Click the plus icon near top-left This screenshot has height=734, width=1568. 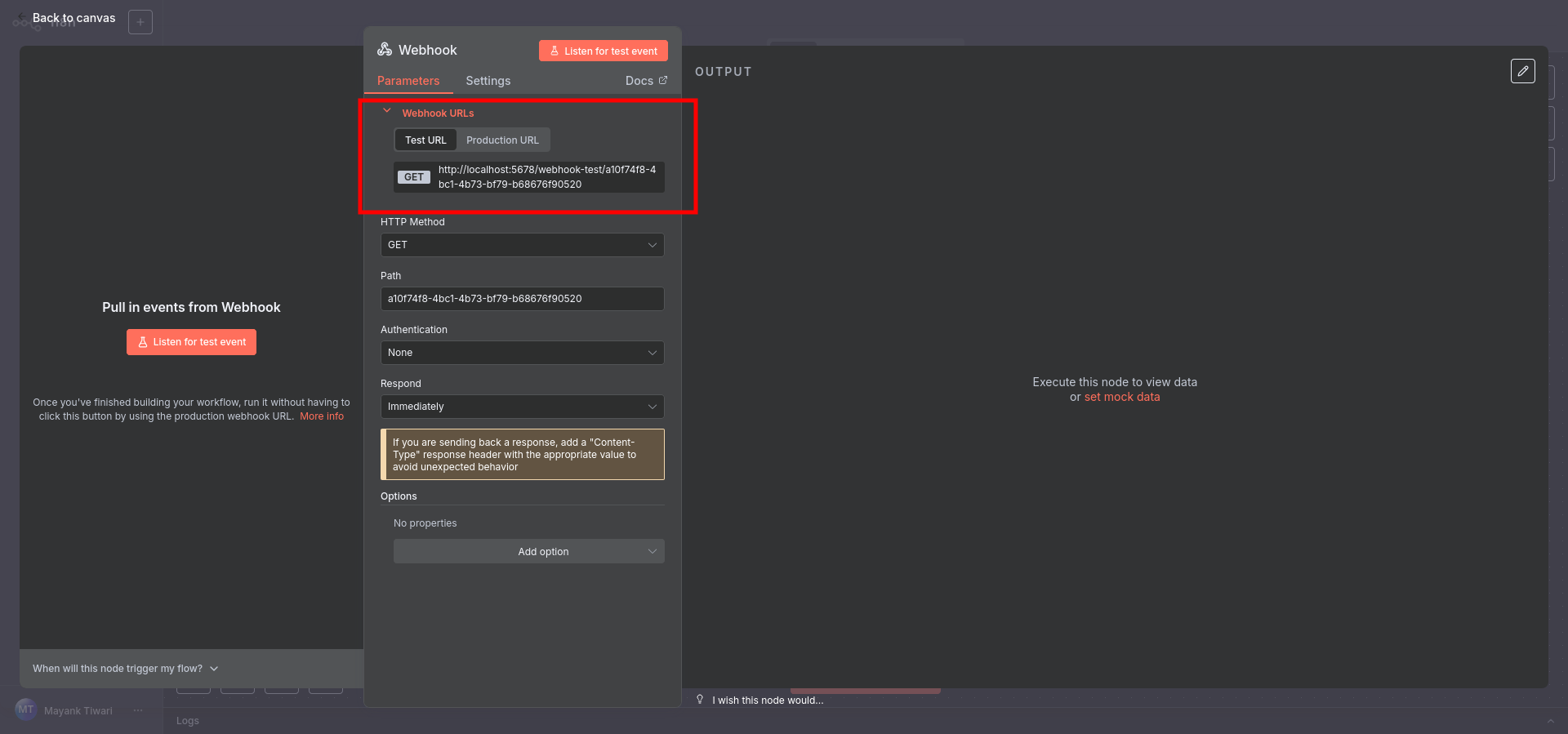click(x=140, y=22)
